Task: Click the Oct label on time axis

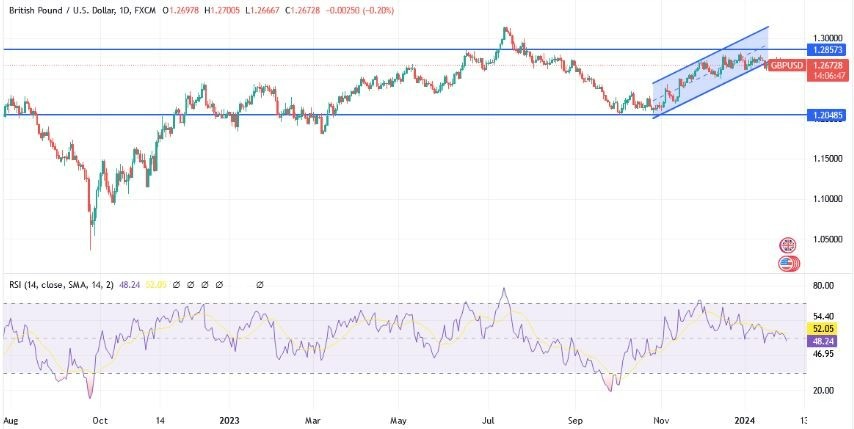Action: pyautogui.click(x=100, y=421)
